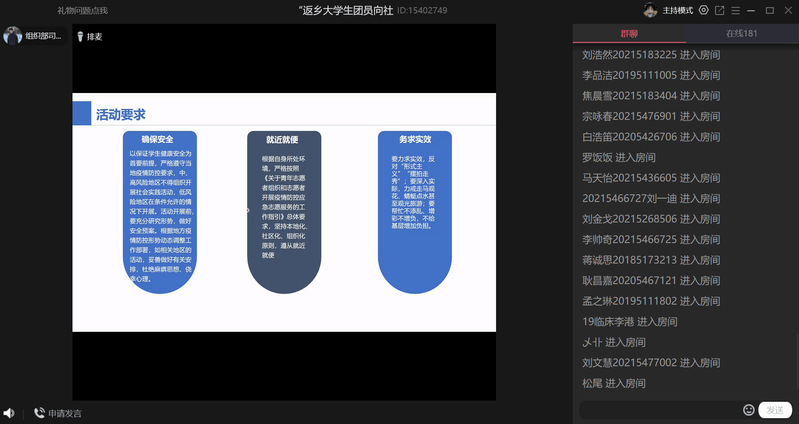Screen dimensions: 799x424
Task: Open the emoji picker in chat
Action: (x=749, y=410)
